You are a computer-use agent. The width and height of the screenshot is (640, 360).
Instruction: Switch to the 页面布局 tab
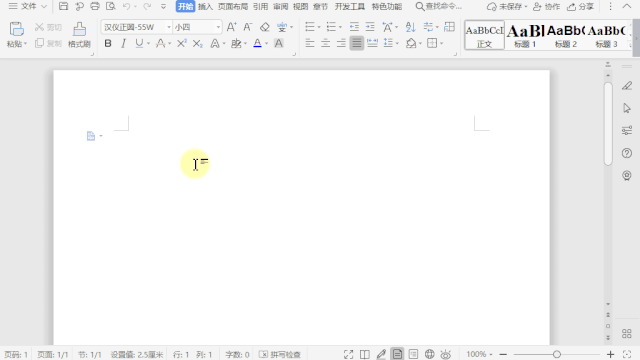point(233,7)
